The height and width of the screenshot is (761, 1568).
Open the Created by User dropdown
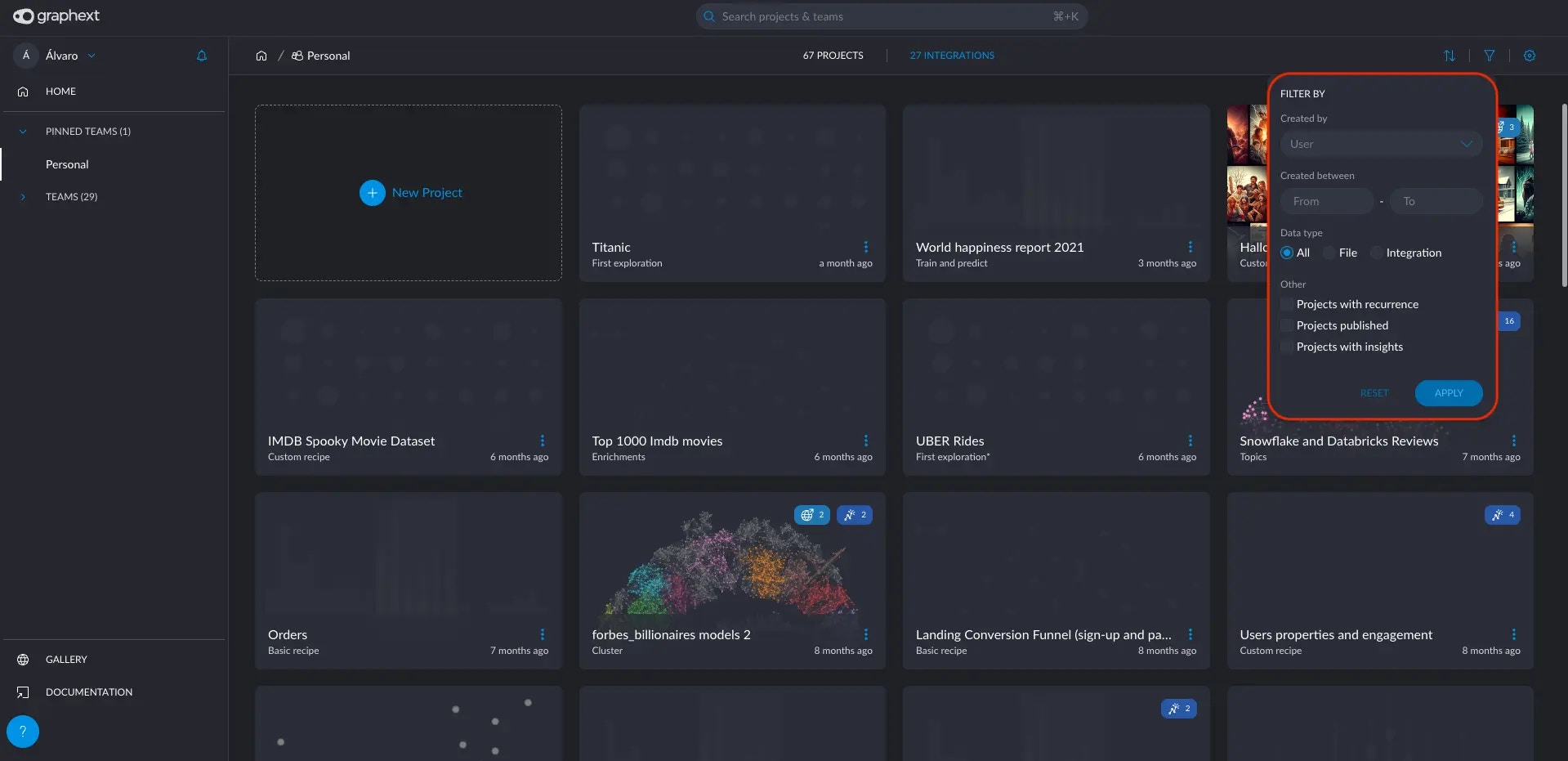(x=1380, y=144)
